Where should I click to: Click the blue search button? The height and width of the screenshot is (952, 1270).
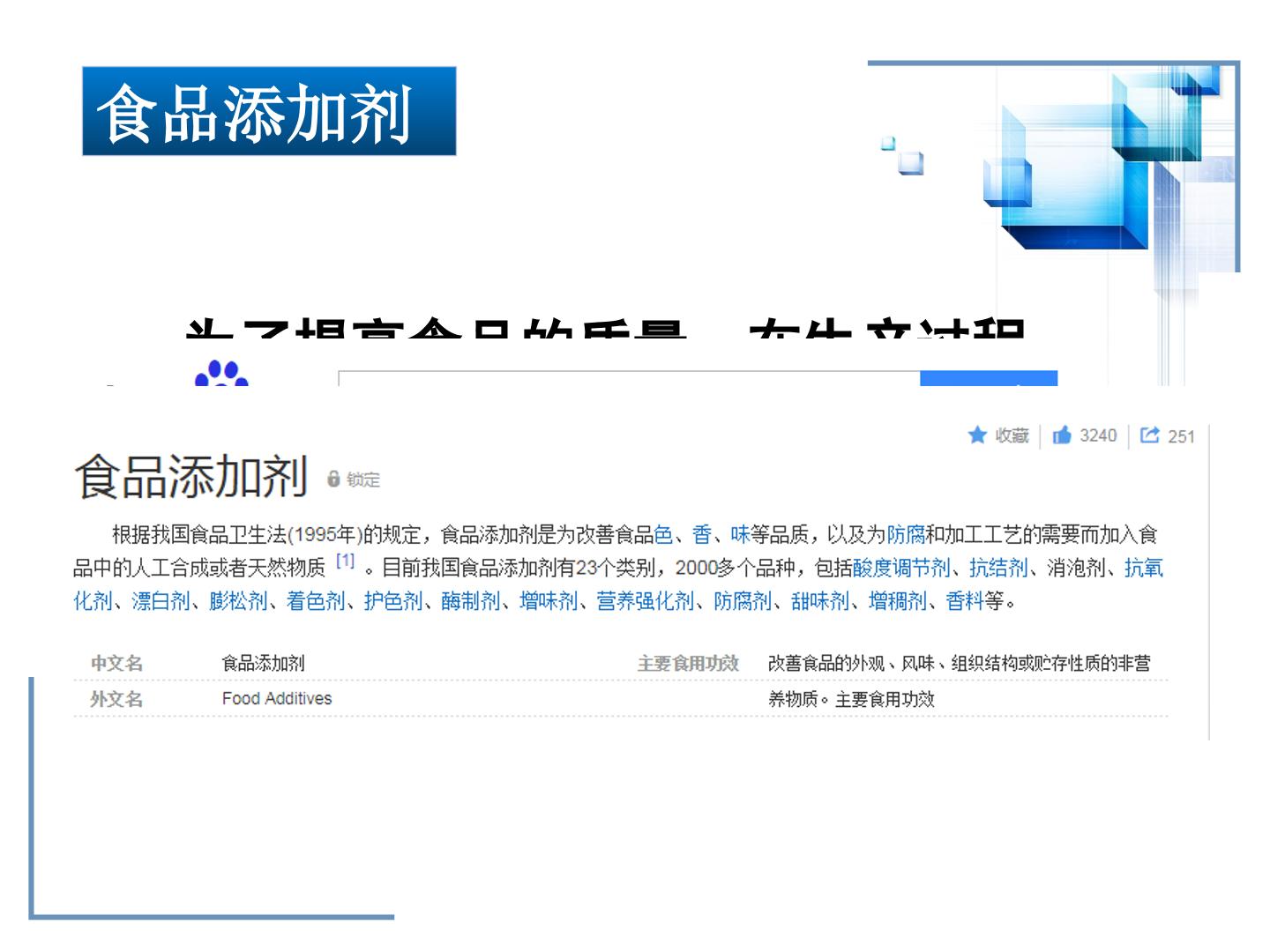point(989,378)
